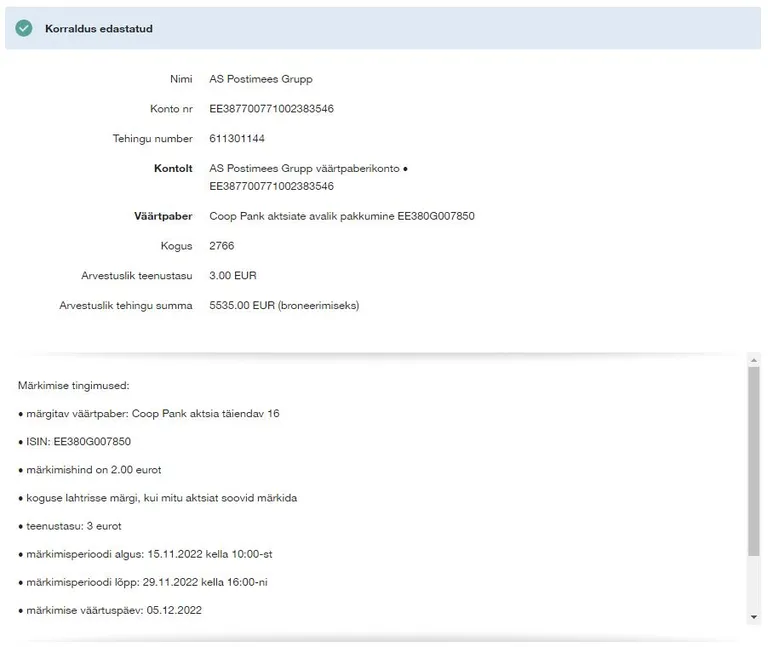768x647 pixels.
Task: Click the 'Kogus' label
Action: point(176,246)
